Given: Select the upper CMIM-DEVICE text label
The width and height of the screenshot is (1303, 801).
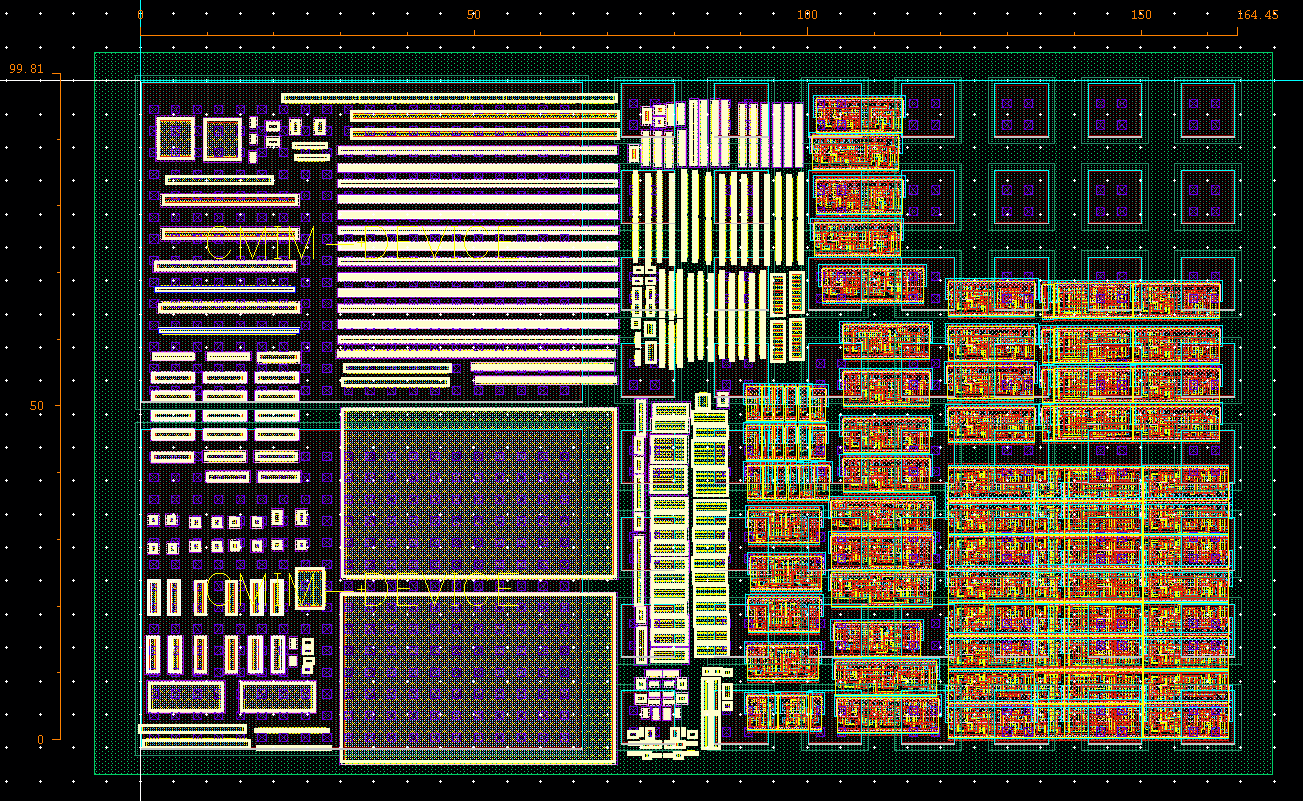Looking at the screenshot, I should pos(362,244).
